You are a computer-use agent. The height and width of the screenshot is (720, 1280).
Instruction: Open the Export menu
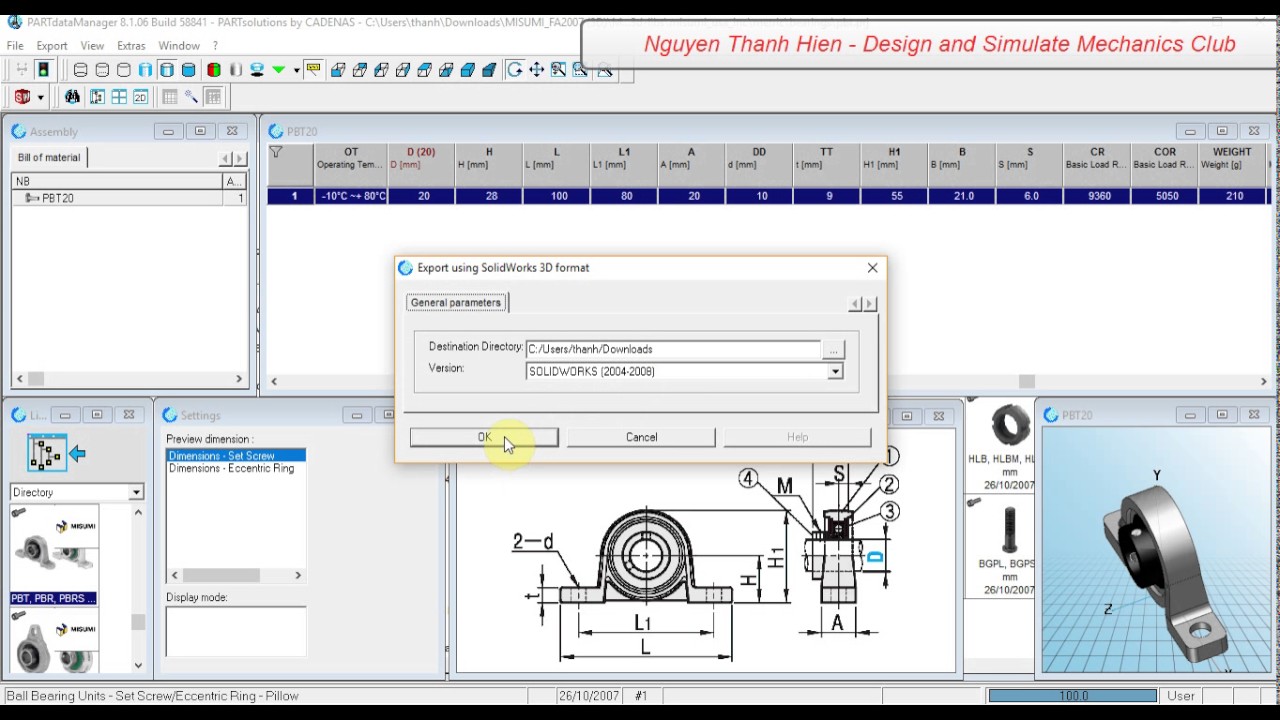pos(52,46)
